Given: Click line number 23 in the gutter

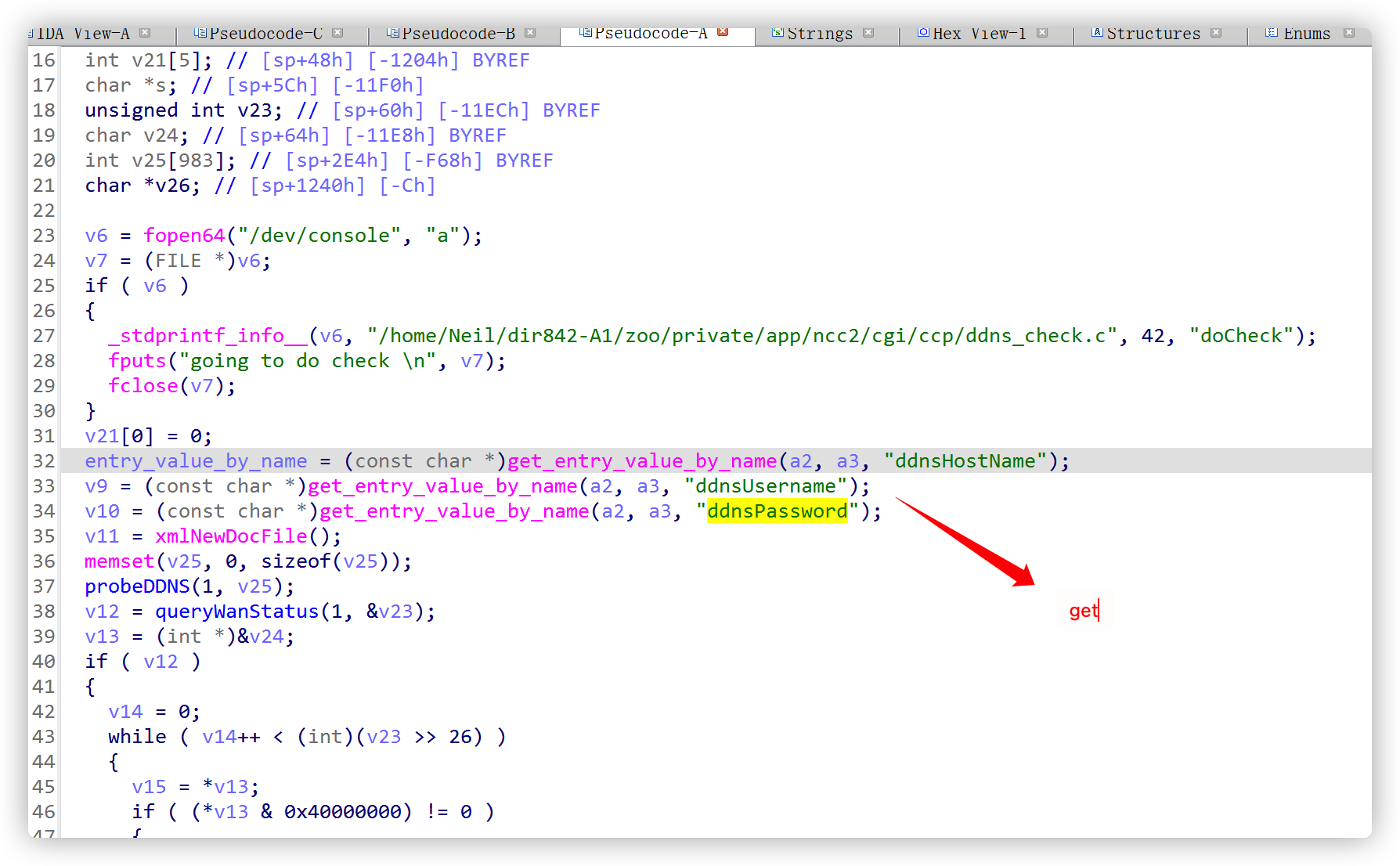Looking at the screenshot, I should click(x=44, y=236).
